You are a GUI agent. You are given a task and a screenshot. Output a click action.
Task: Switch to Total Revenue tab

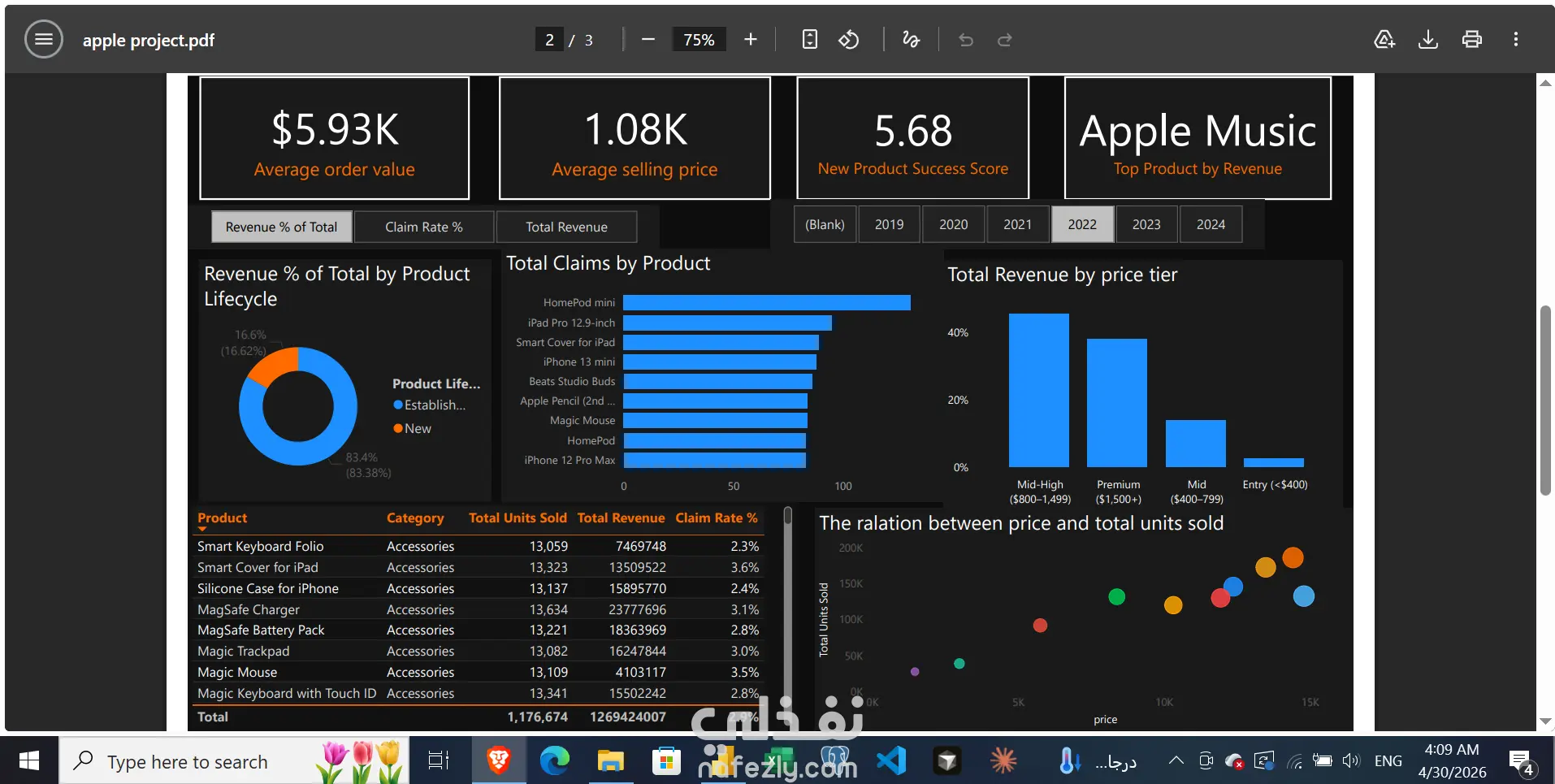[x=566, y=227]
